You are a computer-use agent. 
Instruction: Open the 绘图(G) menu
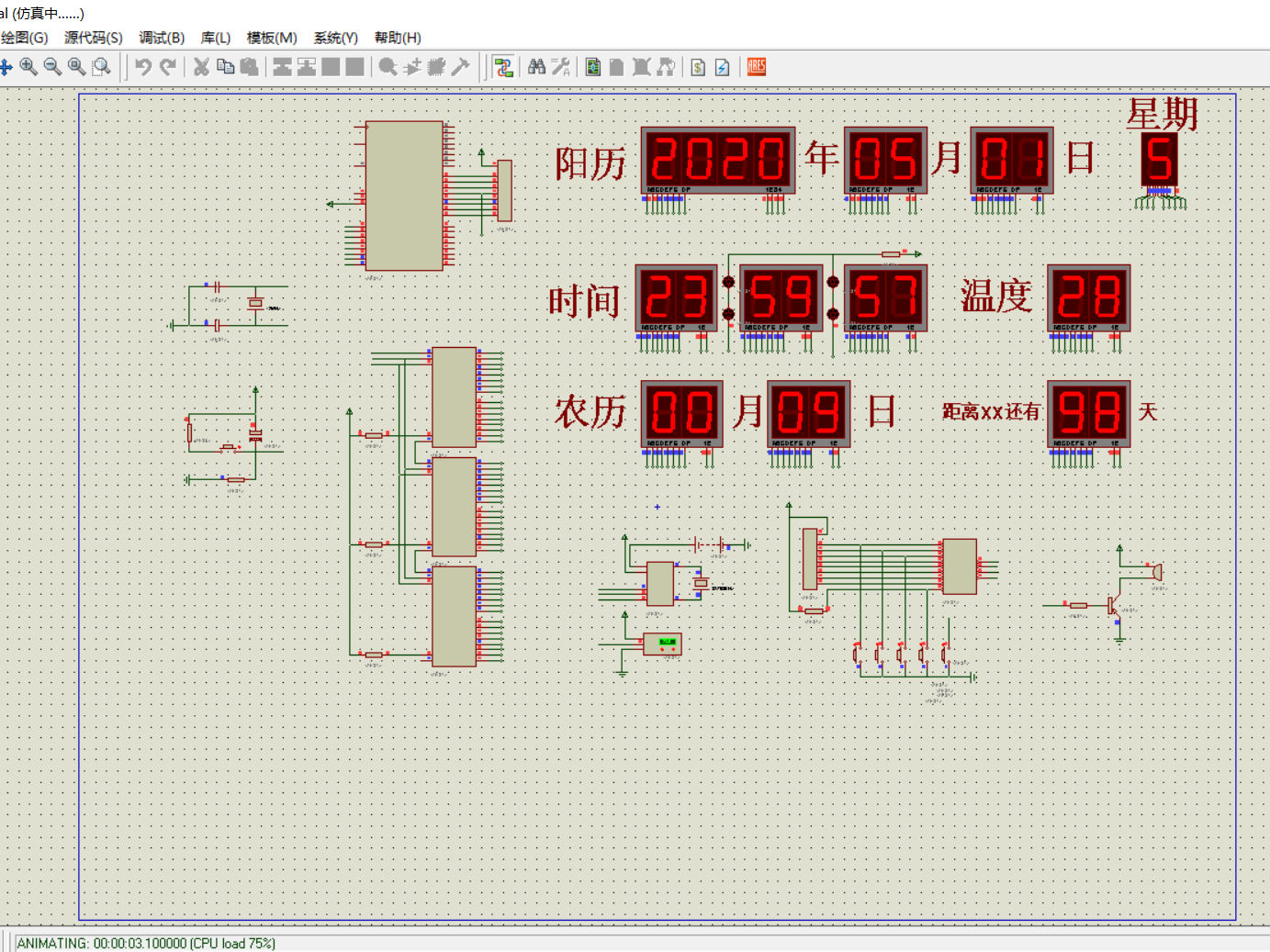(25, 38)
